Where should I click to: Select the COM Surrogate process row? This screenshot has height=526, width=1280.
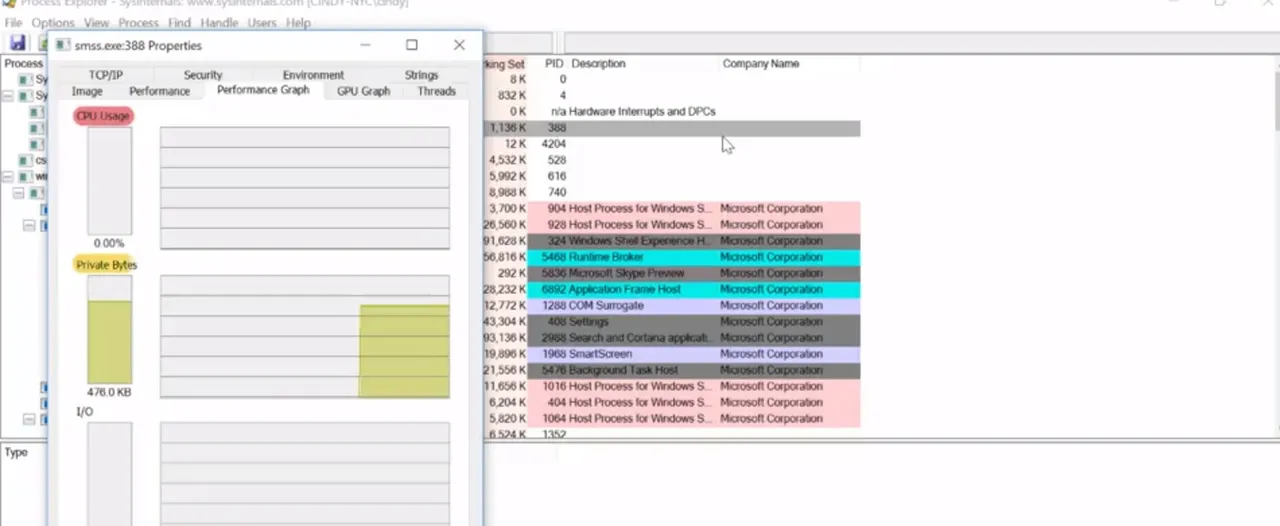coord(670,305)
